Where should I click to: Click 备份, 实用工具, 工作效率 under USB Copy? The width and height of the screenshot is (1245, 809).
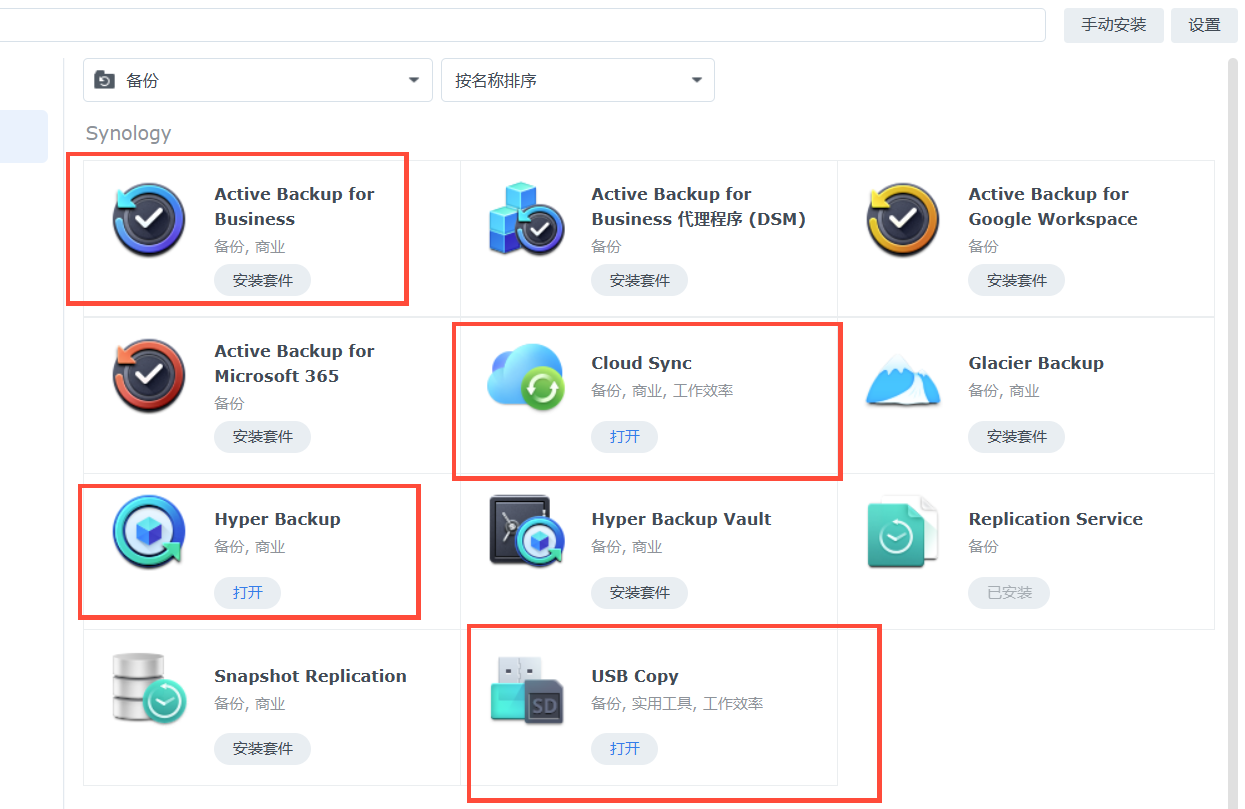point(677,704)
